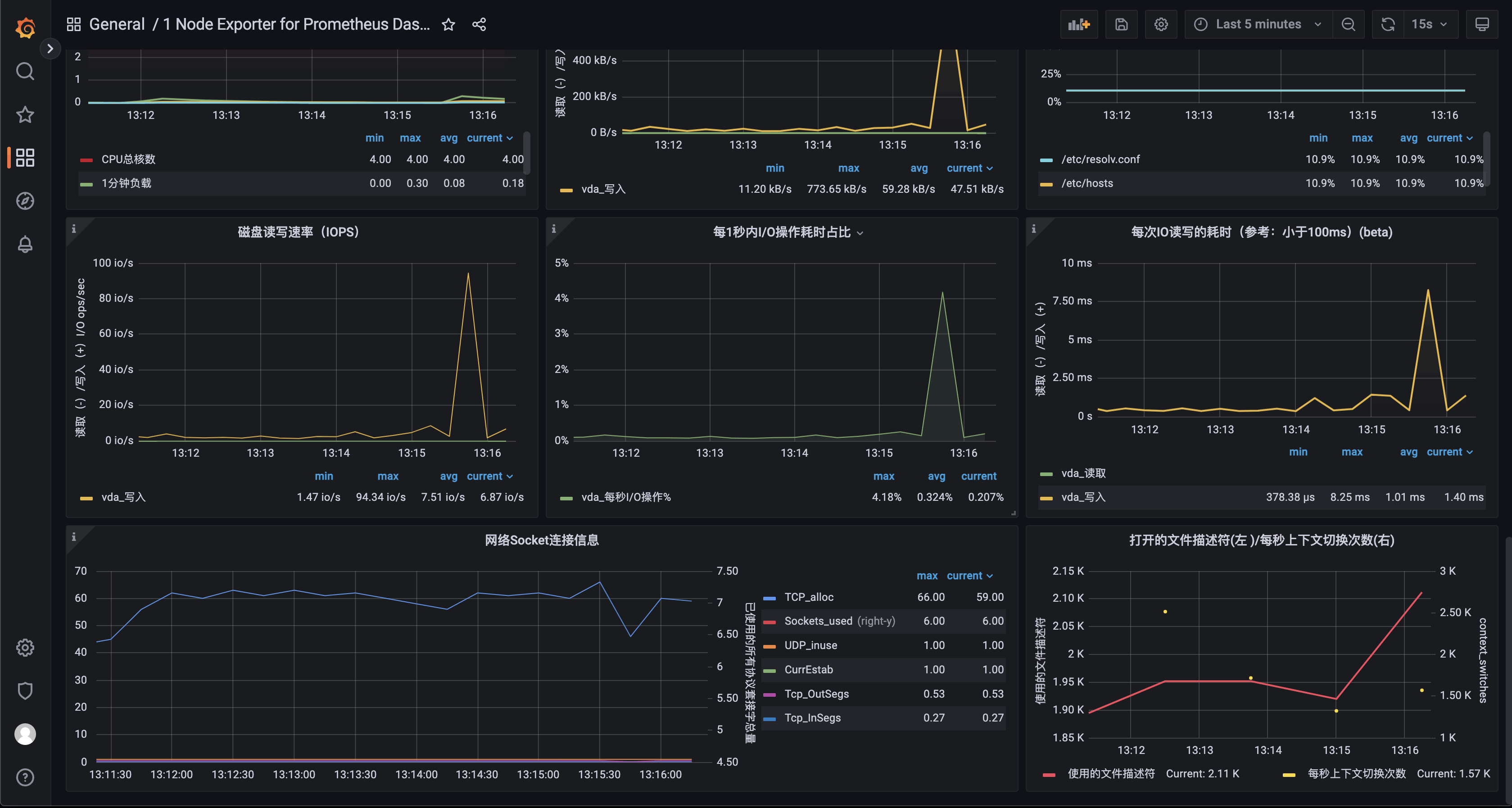
Task: Open the sidebar Search dashboards icon
Action: (x=25, y=71)
